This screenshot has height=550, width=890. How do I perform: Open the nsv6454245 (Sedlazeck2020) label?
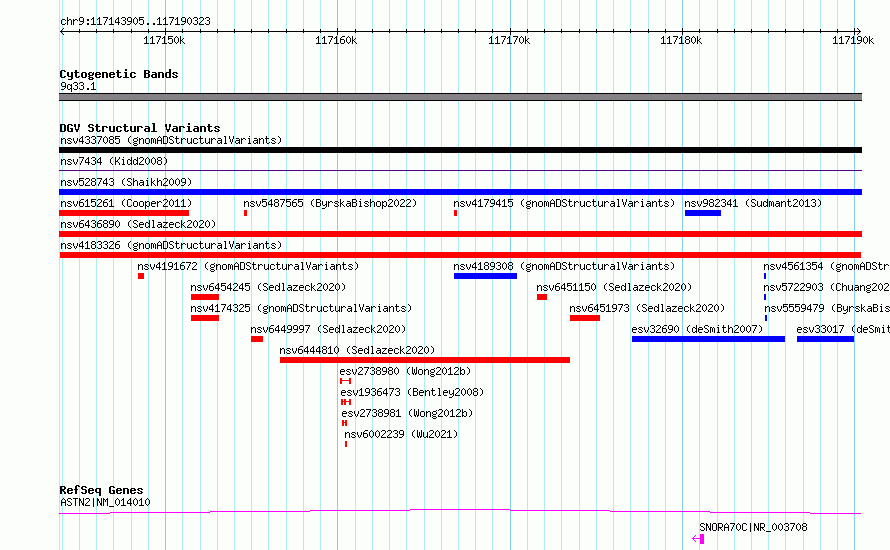pyautogui.click(x=268, y=287)
